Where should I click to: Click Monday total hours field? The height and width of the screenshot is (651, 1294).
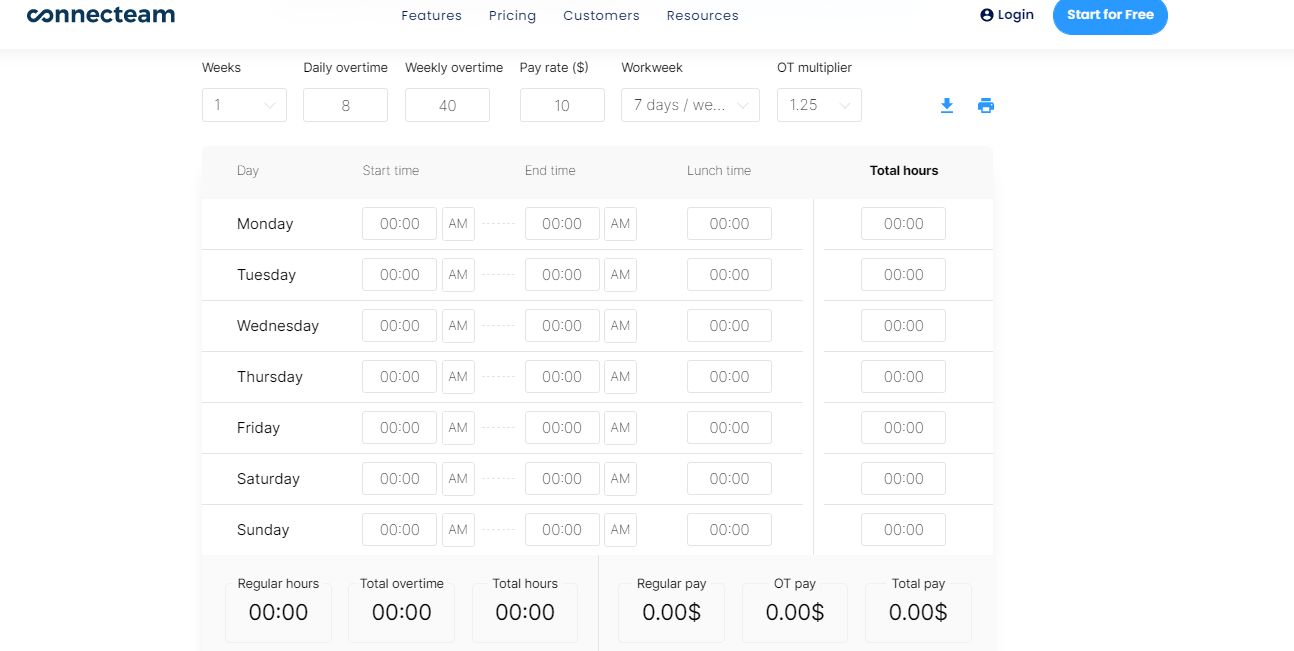click(x=903, y=224)
